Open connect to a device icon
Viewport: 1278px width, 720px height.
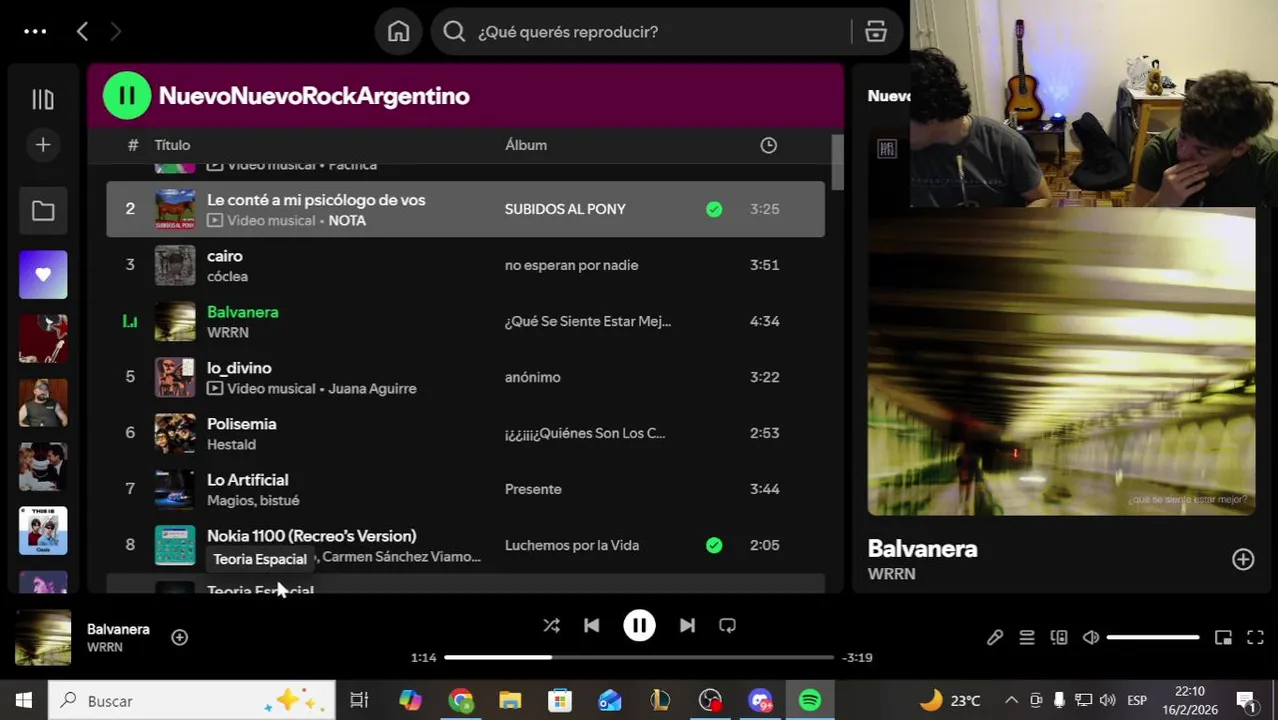click(x=1059, y=638)
